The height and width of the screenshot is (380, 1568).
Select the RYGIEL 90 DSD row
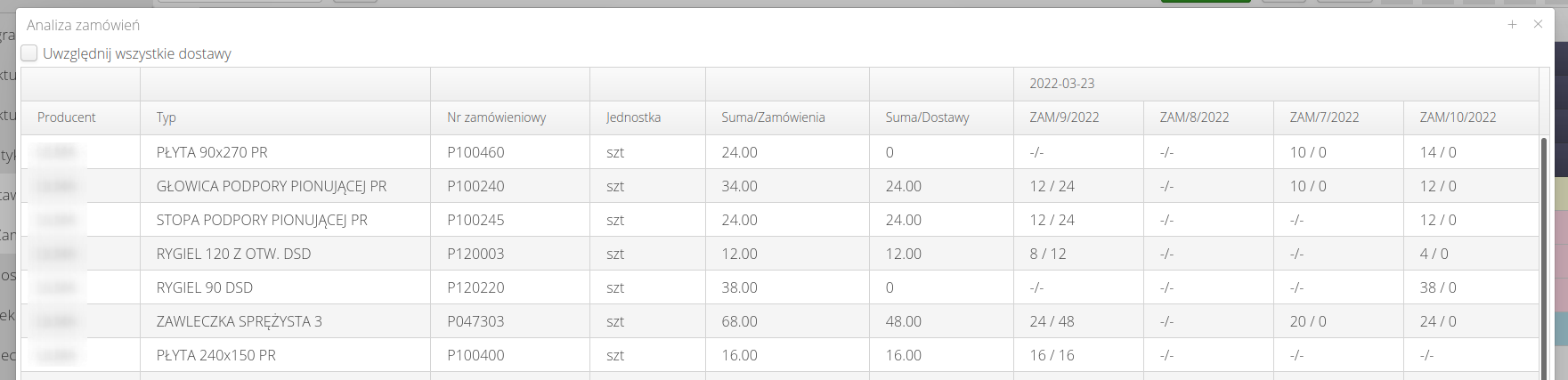coord(205,287)
